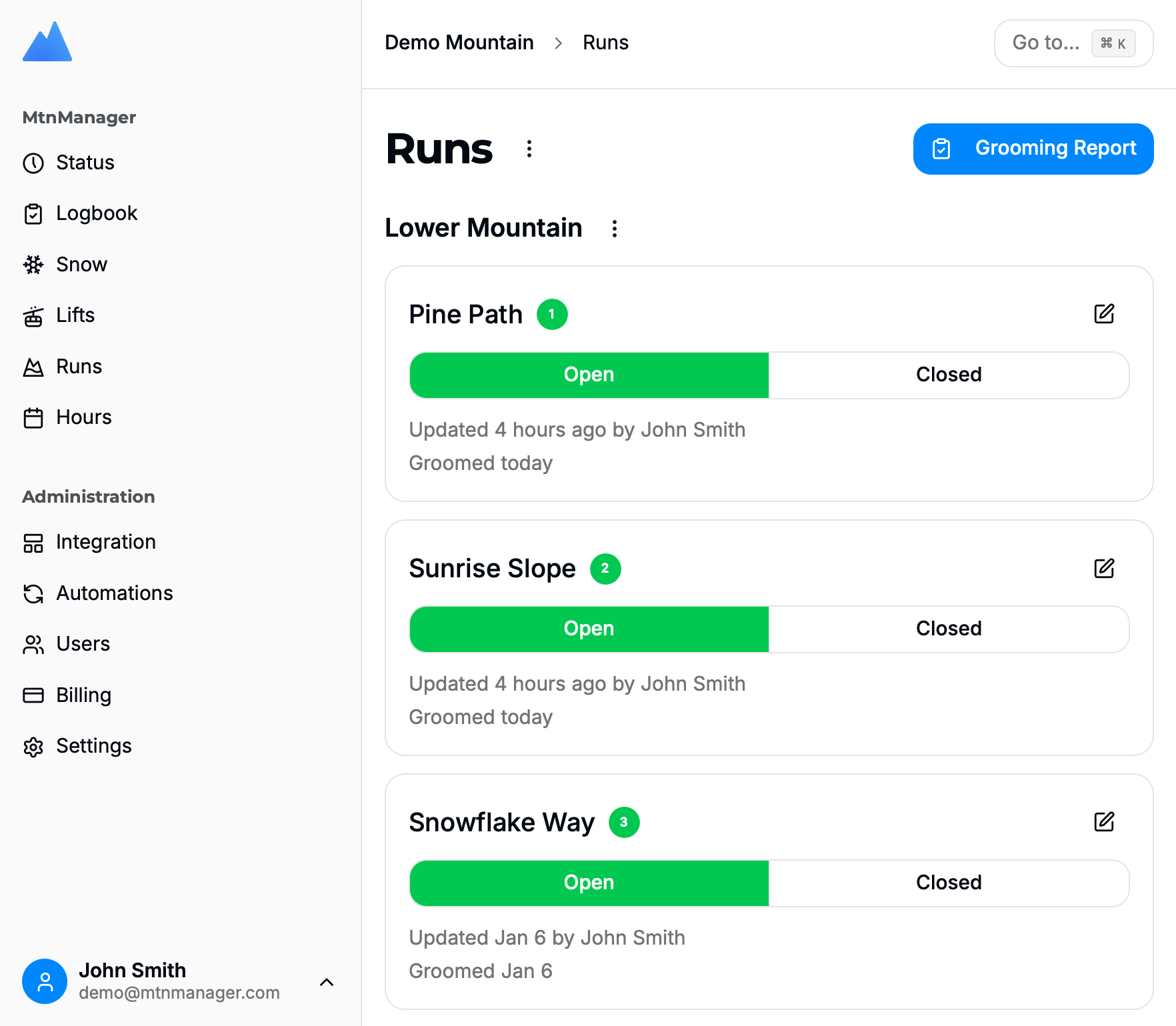Edit the Pine Path run

pyautogui.click(x=1104, y=314)
